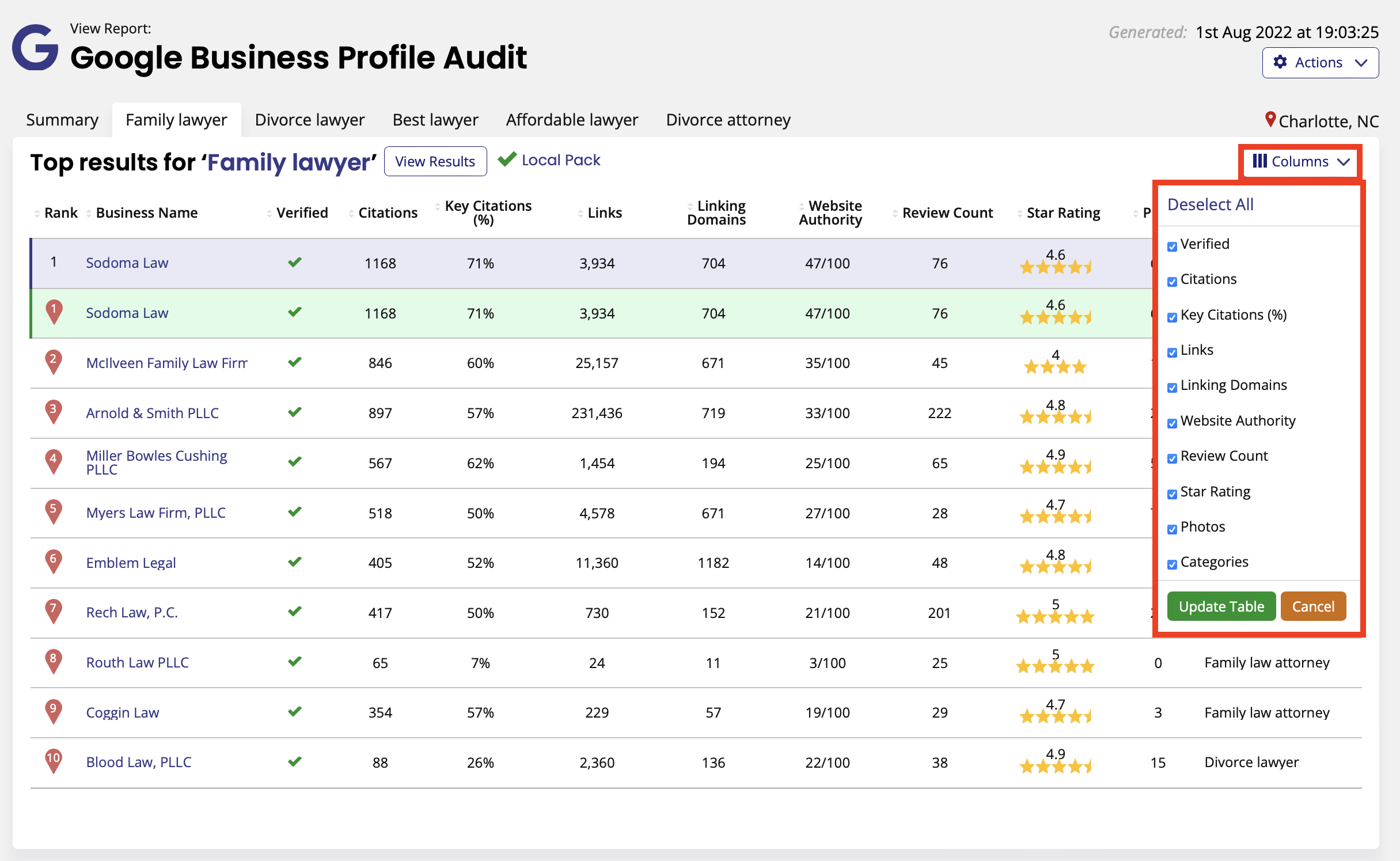The image size is (1400, 861).
Task: Click the 14/100 website authority for Emblem Legal
Action: 827,563
